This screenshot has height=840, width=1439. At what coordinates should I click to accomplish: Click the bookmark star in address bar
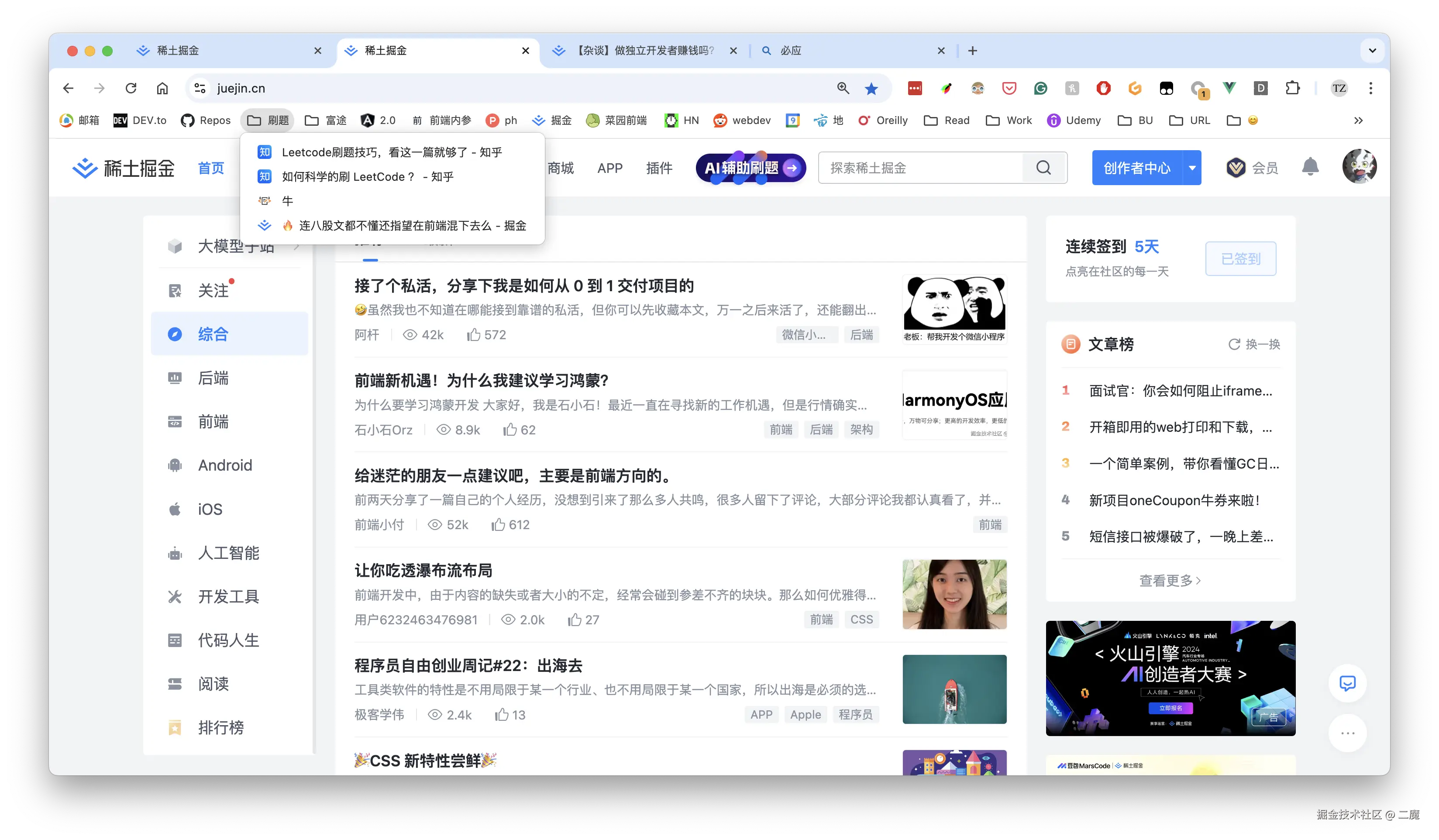[x=871, y=89]
